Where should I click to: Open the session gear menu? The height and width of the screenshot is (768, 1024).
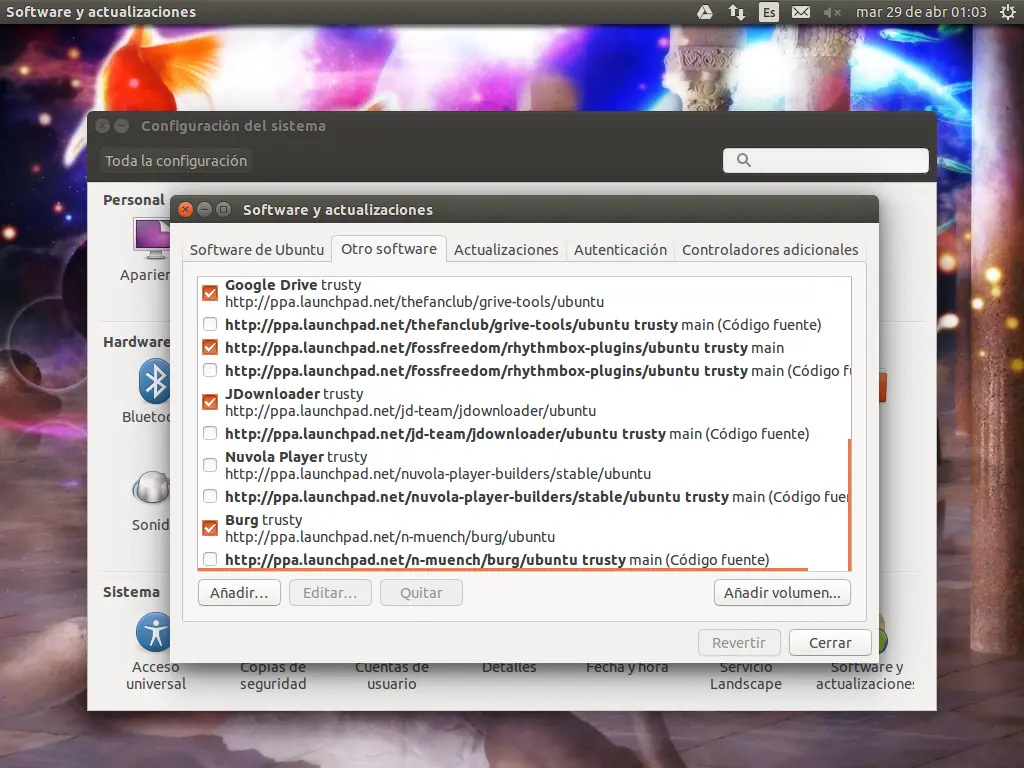pyautogui.click(x=1008, y=12)
